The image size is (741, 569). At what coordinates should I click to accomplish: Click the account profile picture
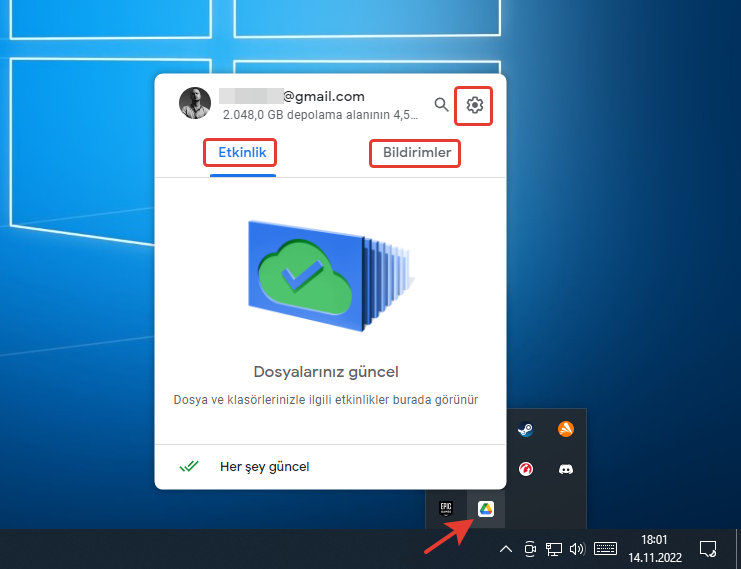[x=195, y=104]
